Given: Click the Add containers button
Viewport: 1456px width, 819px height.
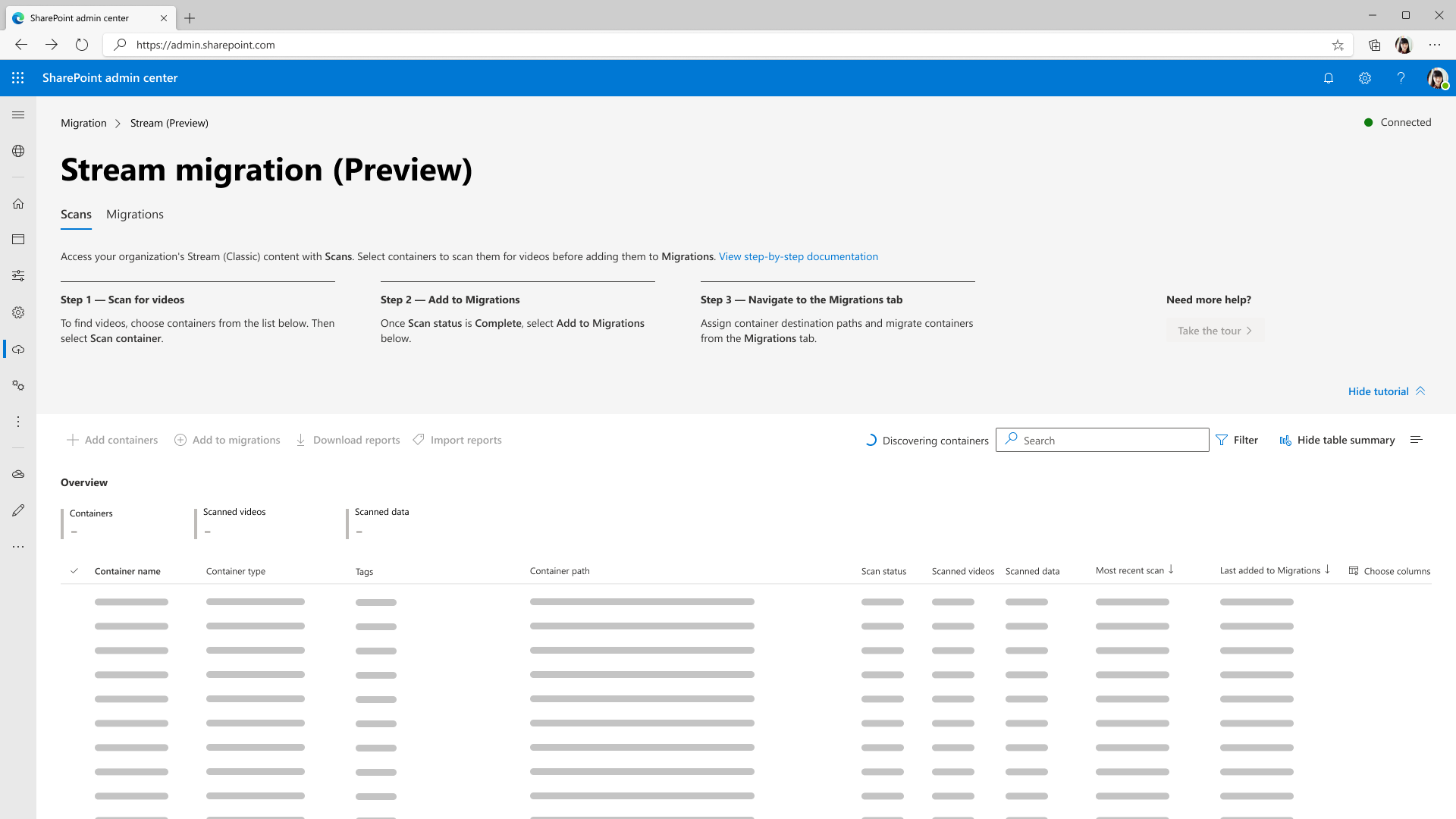Looking at the screenshot, I should click(x=112, y=440).
